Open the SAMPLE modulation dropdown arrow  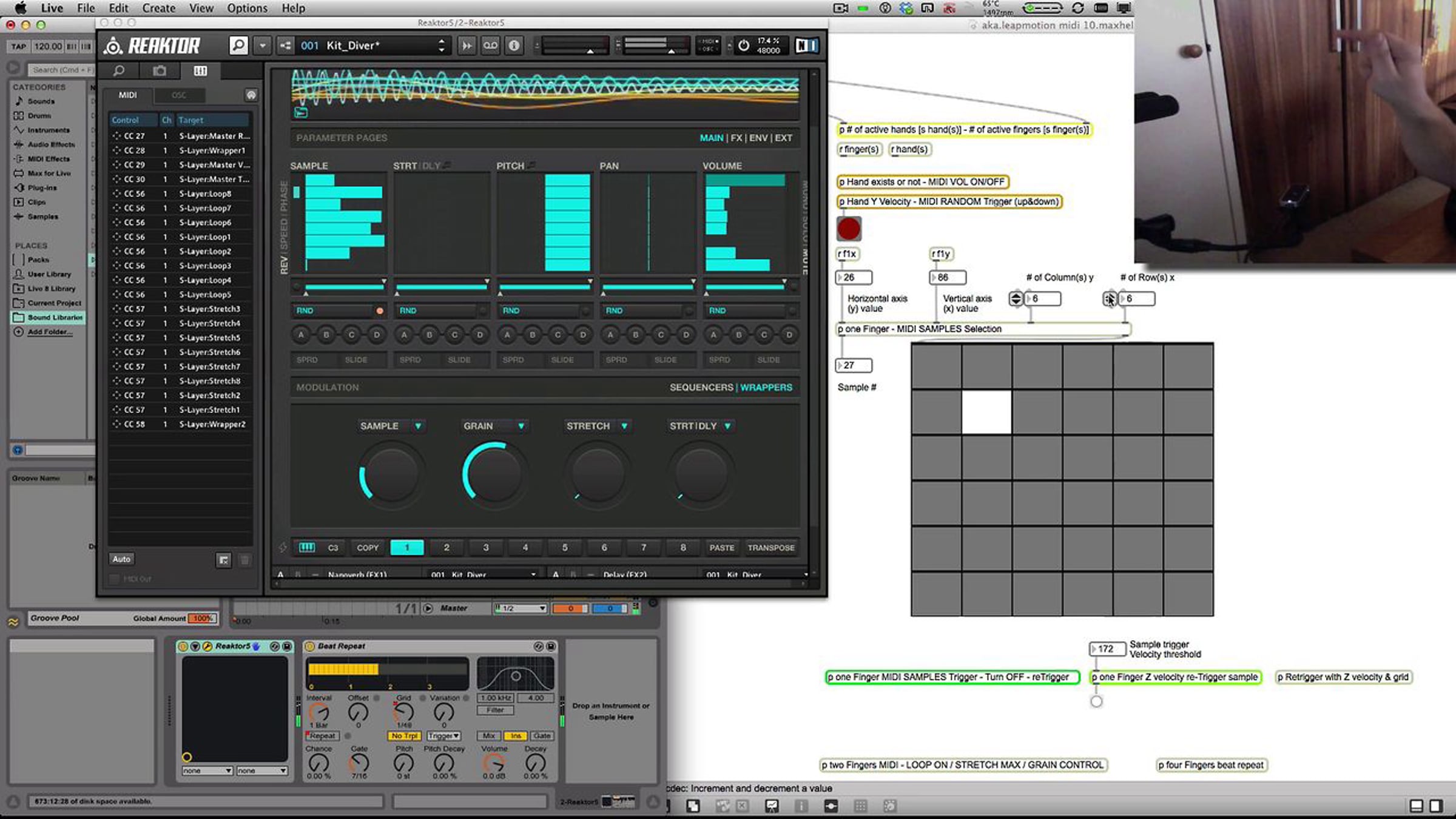coord(418,426)
